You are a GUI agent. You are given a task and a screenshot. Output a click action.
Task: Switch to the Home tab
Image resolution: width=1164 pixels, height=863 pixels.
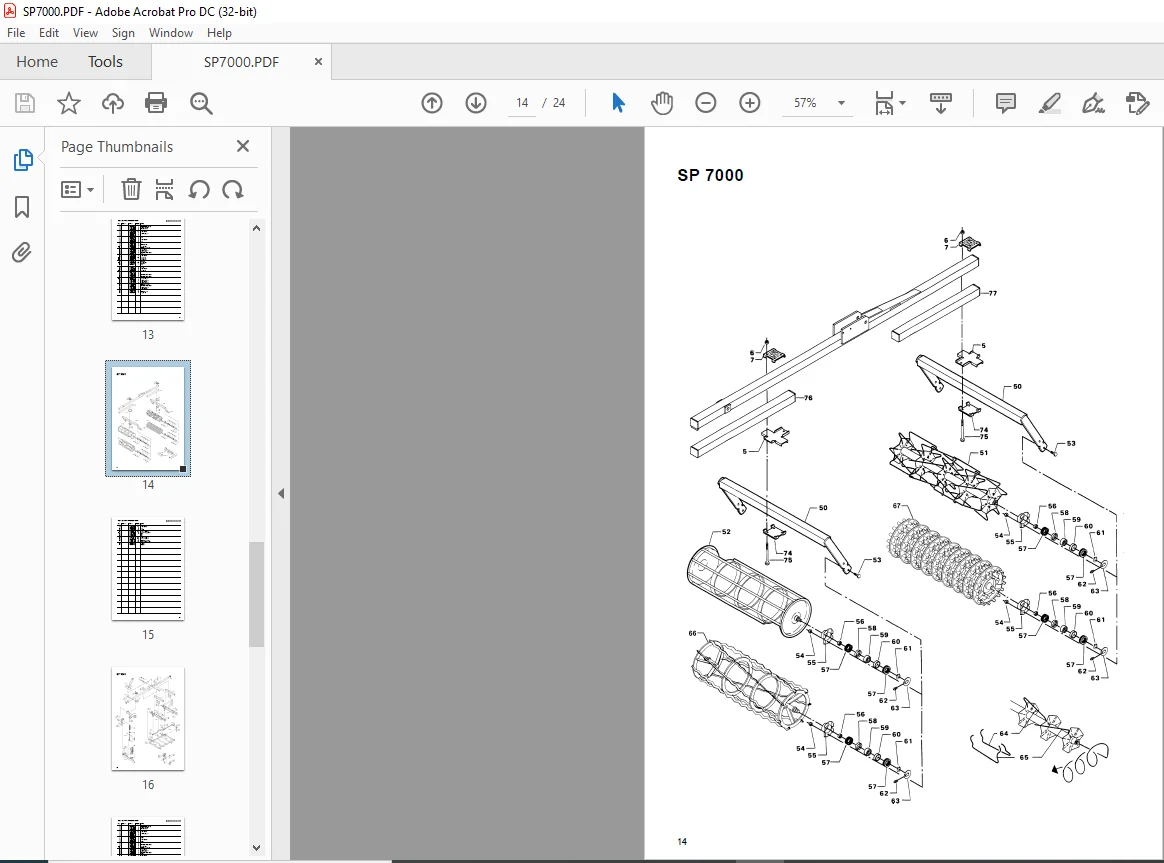pyautogui.click(x=37, y=62)
